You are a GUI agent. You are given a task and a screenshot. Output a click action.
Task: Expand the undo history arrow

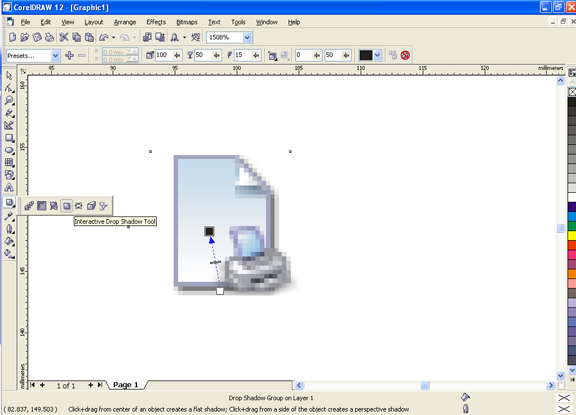click(114, 37)
